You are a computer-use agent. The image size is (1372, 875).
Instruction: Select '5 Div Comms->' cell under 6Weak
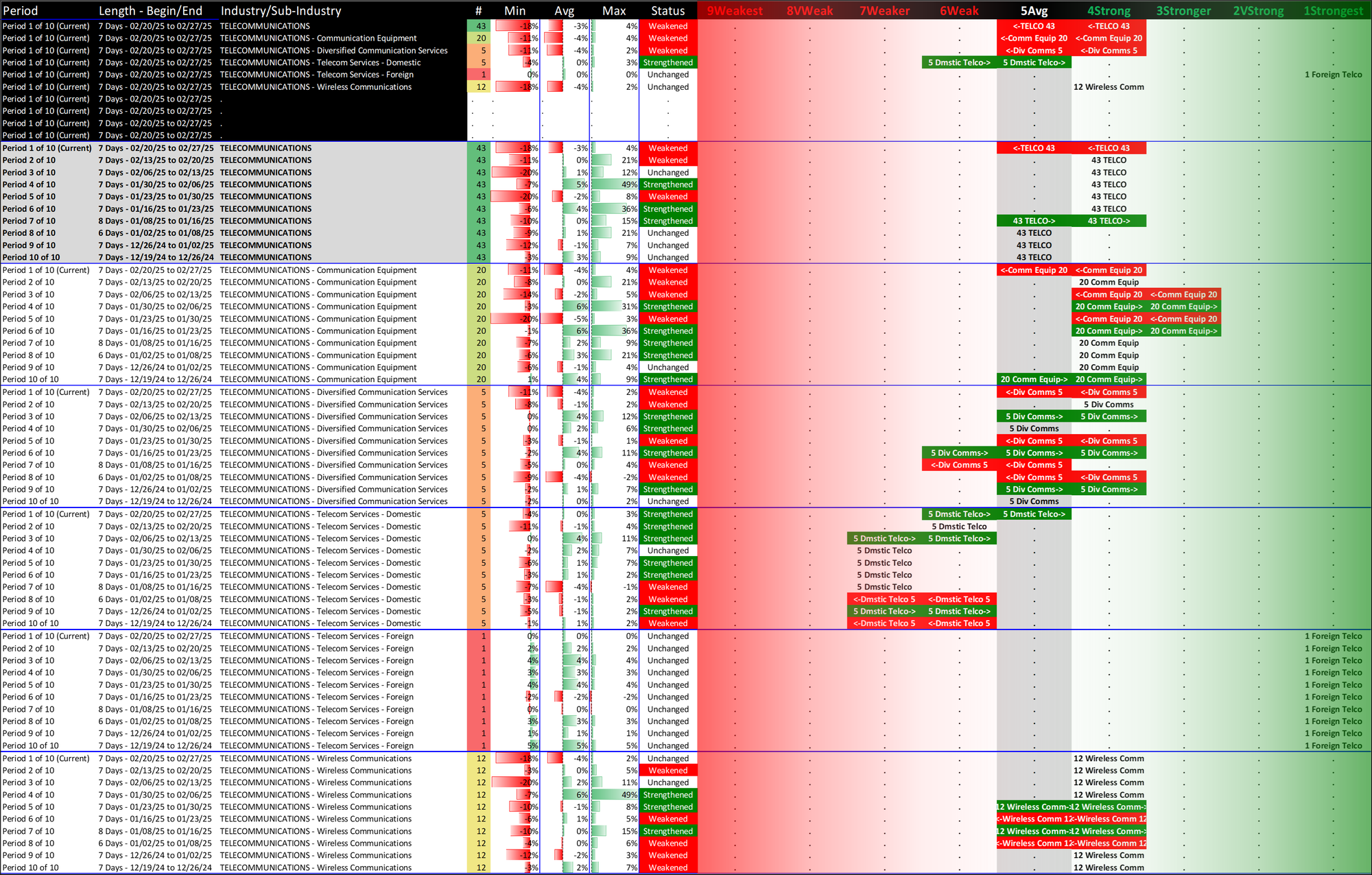pos(959,453)
